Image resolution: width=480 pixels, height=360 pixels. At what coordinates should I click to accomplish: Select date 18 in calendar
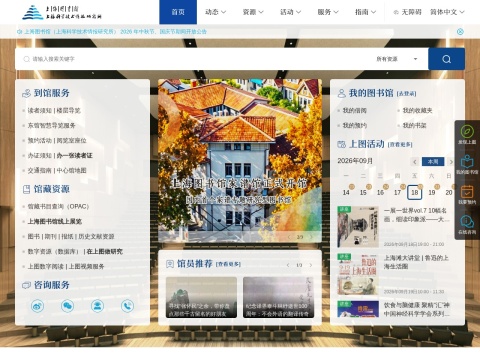click(415, 192)
